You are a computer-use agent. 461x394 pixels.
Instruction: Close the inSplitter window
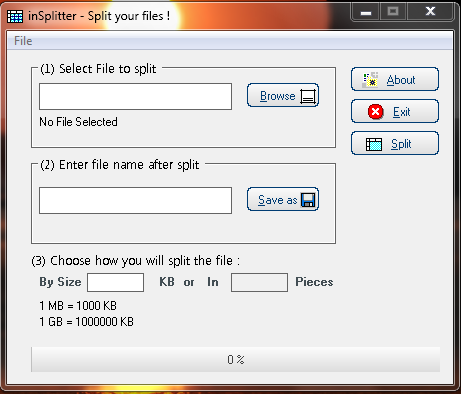click(x=430, y=12)
